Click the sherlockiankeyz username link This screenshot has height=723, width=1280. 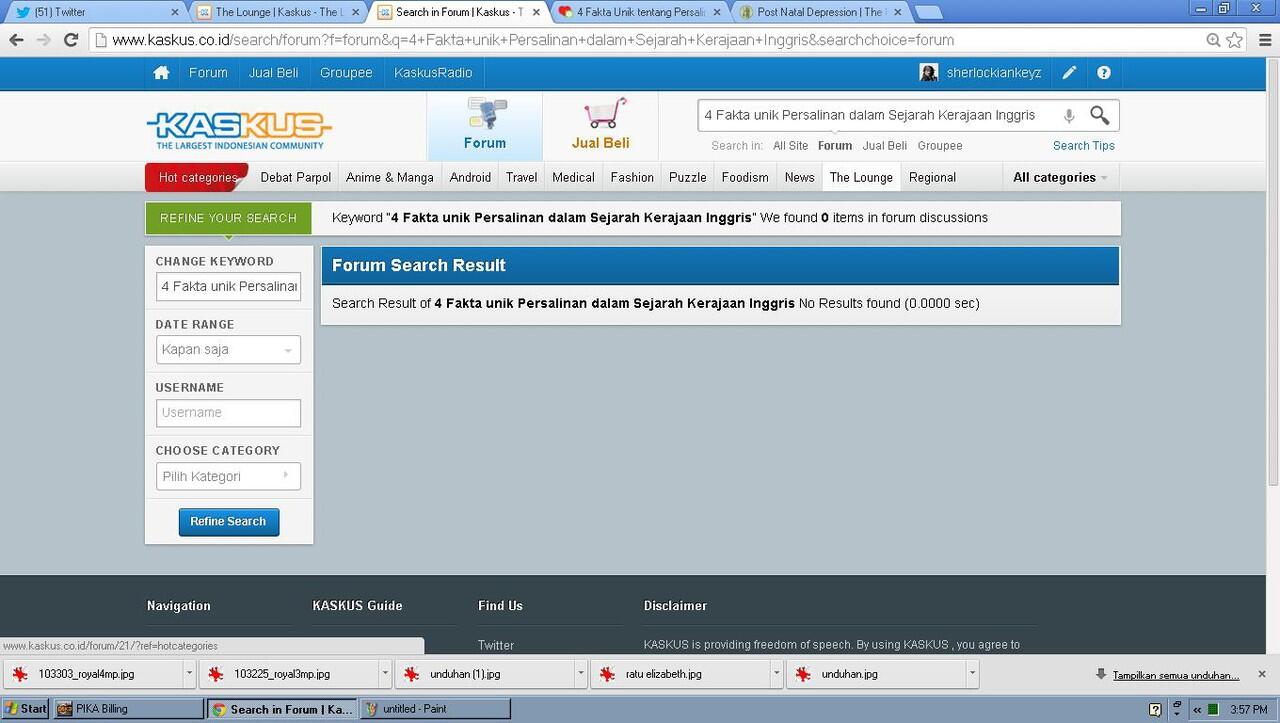[994, 73]
